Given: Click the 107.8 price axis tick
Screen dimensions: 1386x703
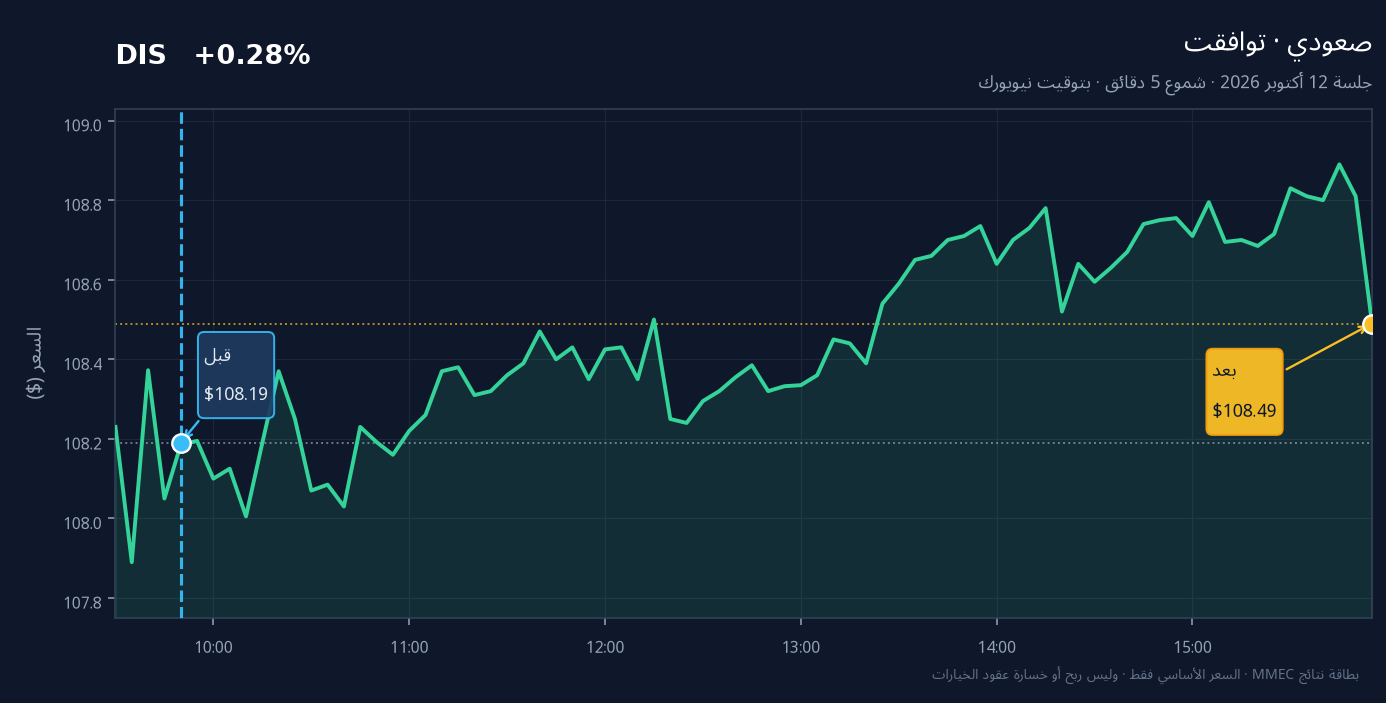Looking at the screenshot, I should click(x=82, y=601).
